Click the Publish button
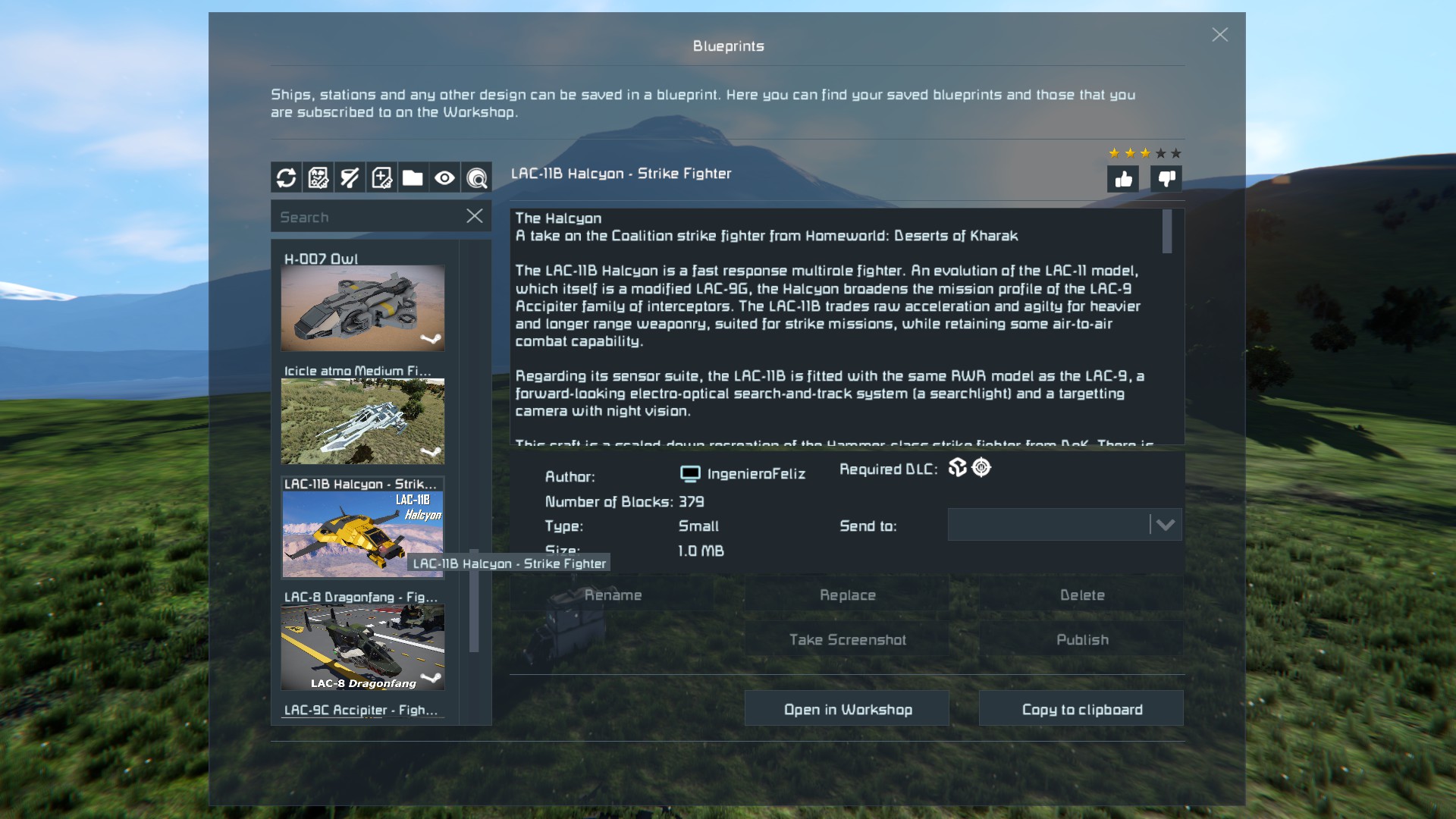Viewport: 1456px width, 819px height. pos(1082,639)
